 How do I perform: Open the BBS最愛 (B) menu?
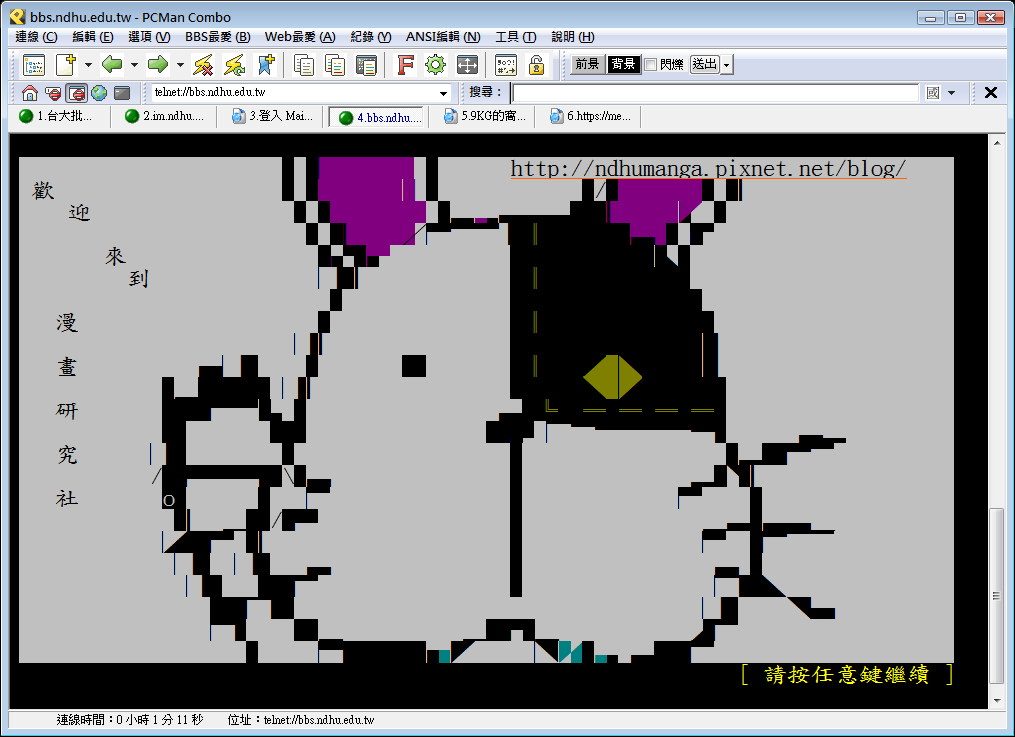tap(218, 37)
